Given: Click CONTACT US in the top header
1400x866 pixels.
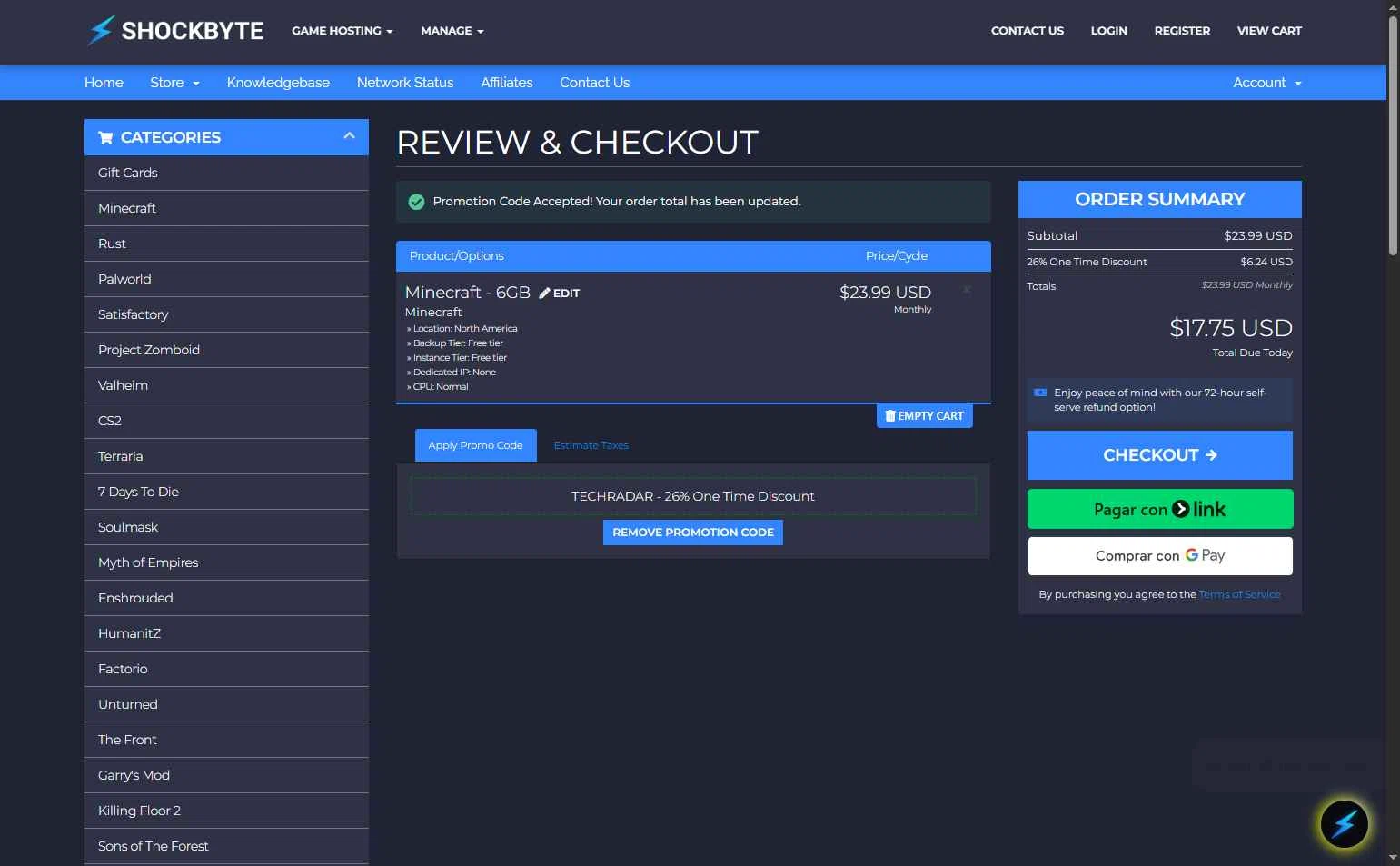Looking at the screenshot, I should pyautogui.click(x=1028, y=31).
